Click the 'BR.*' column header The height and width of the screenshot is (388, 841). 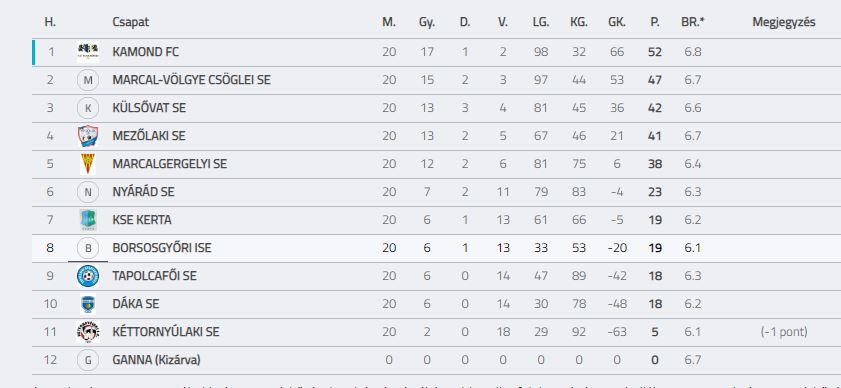[x=693, y=22]
